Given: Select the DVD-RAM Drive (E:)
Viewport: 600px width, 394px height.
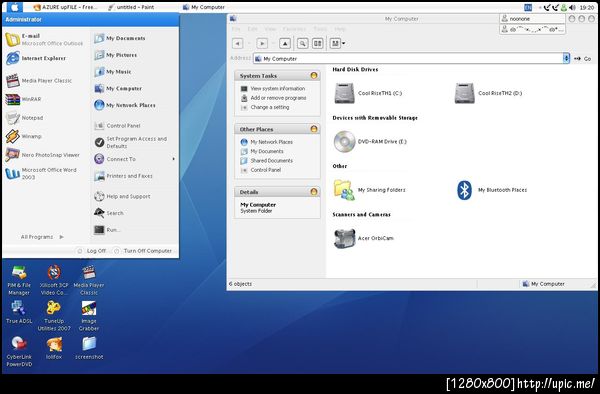Looking at the screenshot, I should tap(370, 142).
